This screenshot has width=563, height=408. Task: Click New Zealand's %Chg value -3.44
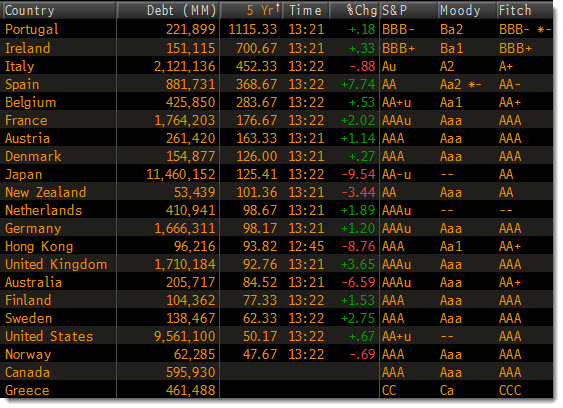(x=358, y=193)
